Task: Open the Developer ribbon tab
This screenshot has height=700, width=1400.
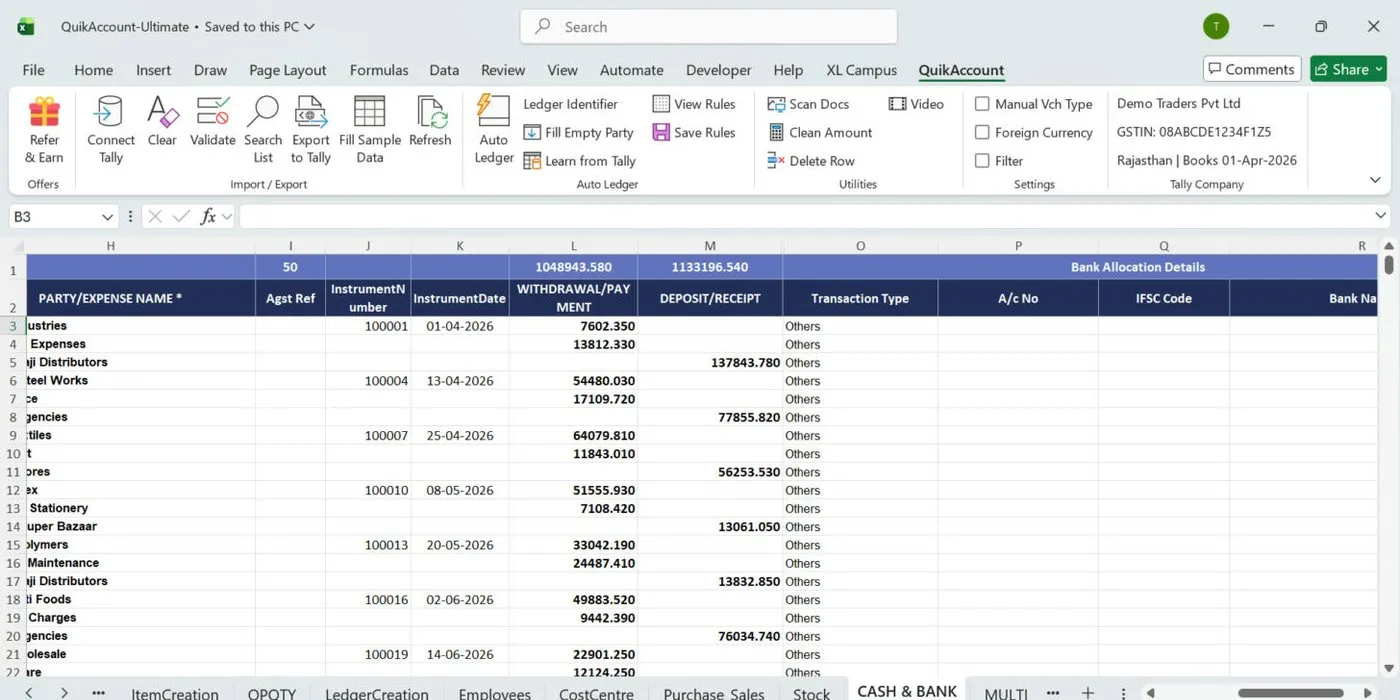Action: (x=718, y=70)
